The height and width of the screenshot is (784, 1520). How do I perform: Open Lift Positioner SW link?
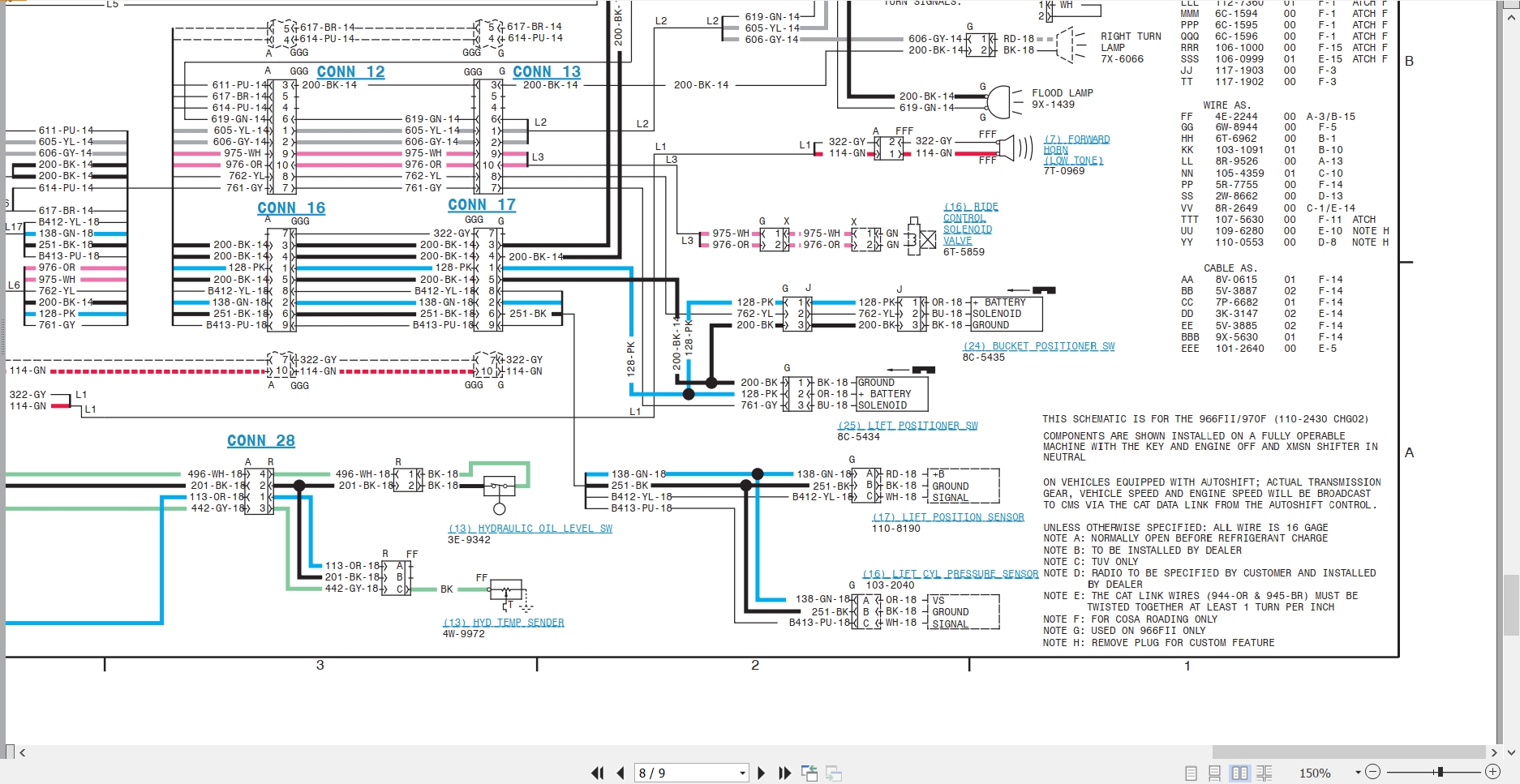[x=908, y=426]
